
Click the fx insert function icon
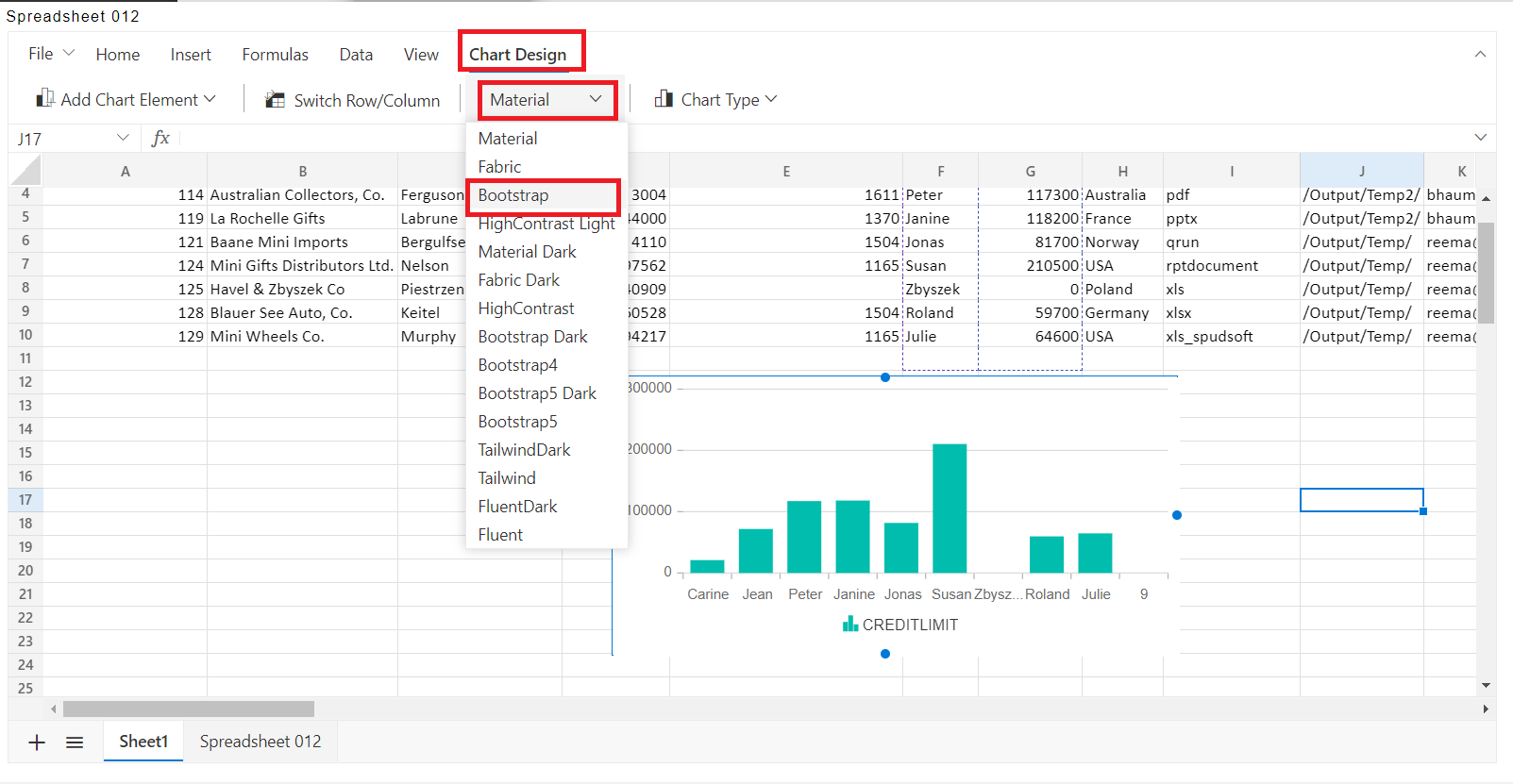point(160,138)
